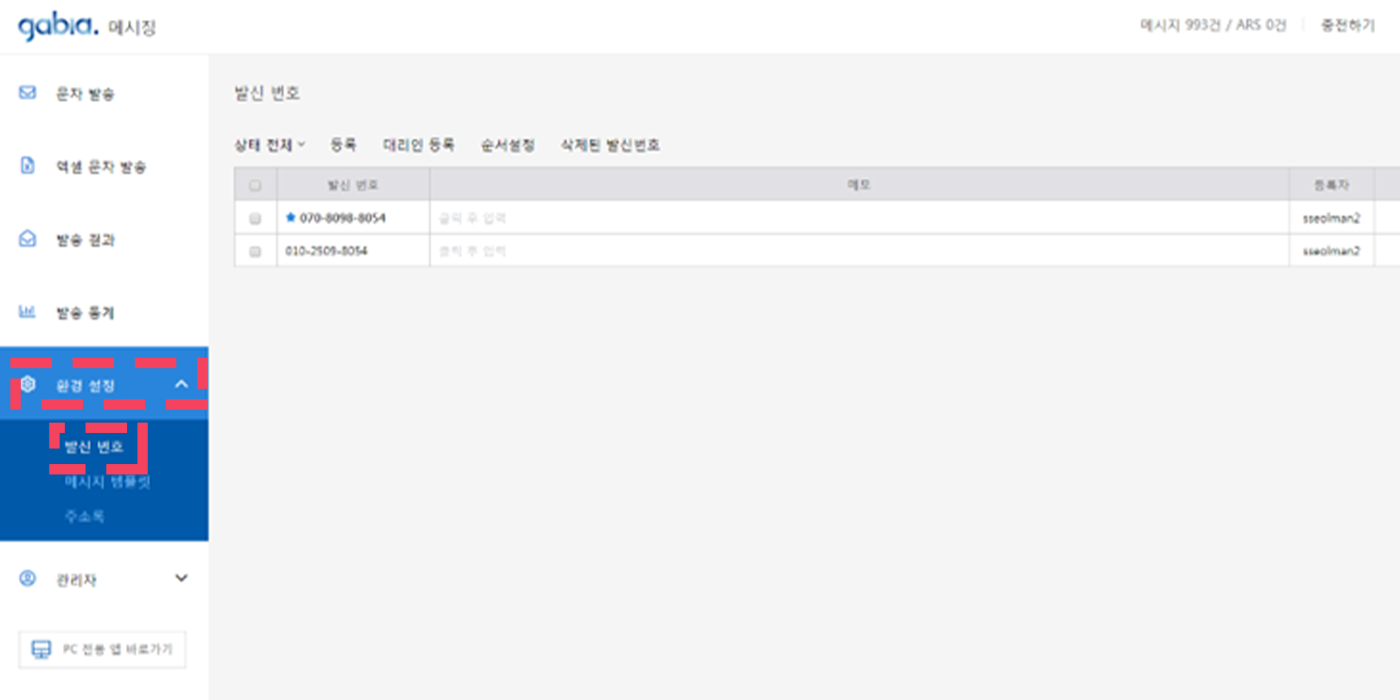Go to the 발송 결과 menu
The width and height of the screenshot is (1400, 700).
pyautogui.click(x=85, y=240)
